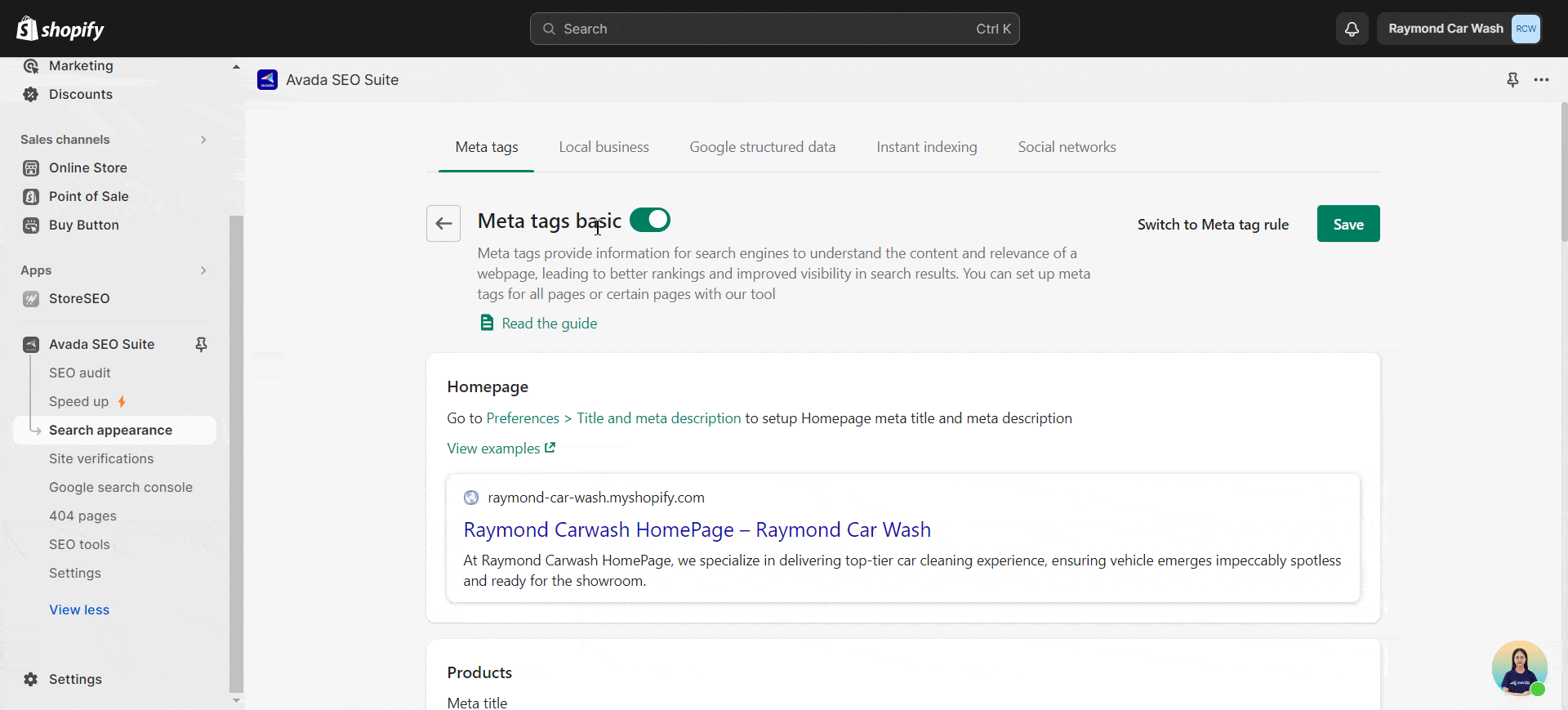Open the notifications bell
Viewport: 1568px width, 710px height.
pyautogui.click(x=1352, y=29)
